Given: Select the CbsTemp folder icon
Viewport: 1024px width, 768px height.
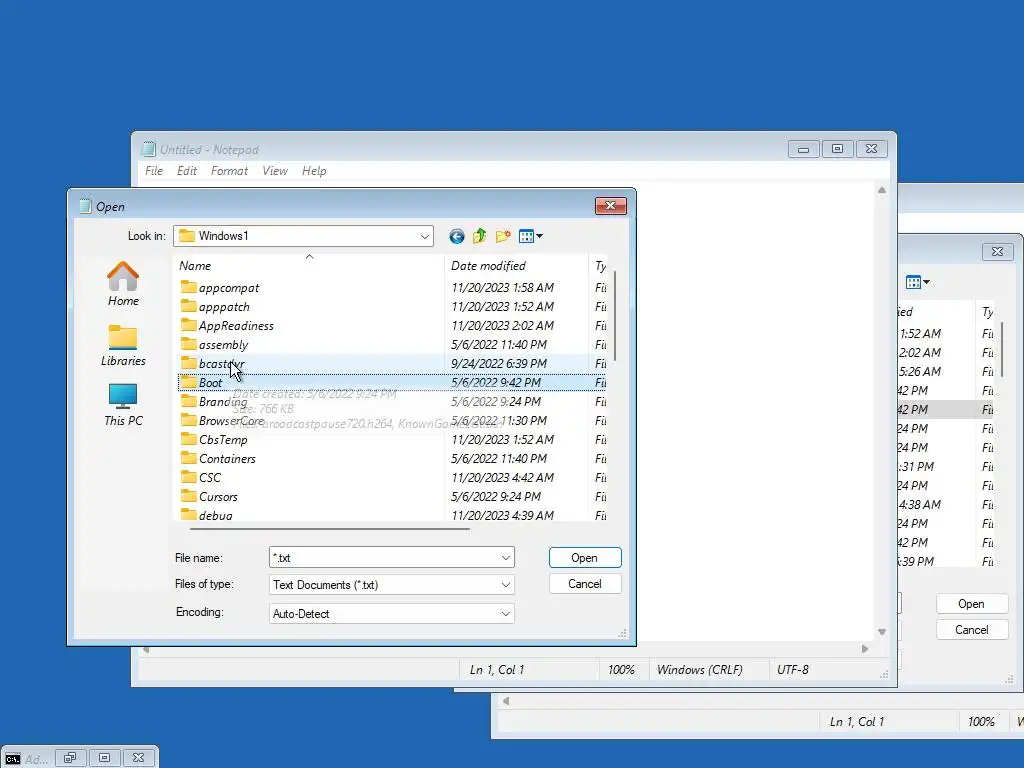Looking at the screenshot, I should tap(189, 440).
